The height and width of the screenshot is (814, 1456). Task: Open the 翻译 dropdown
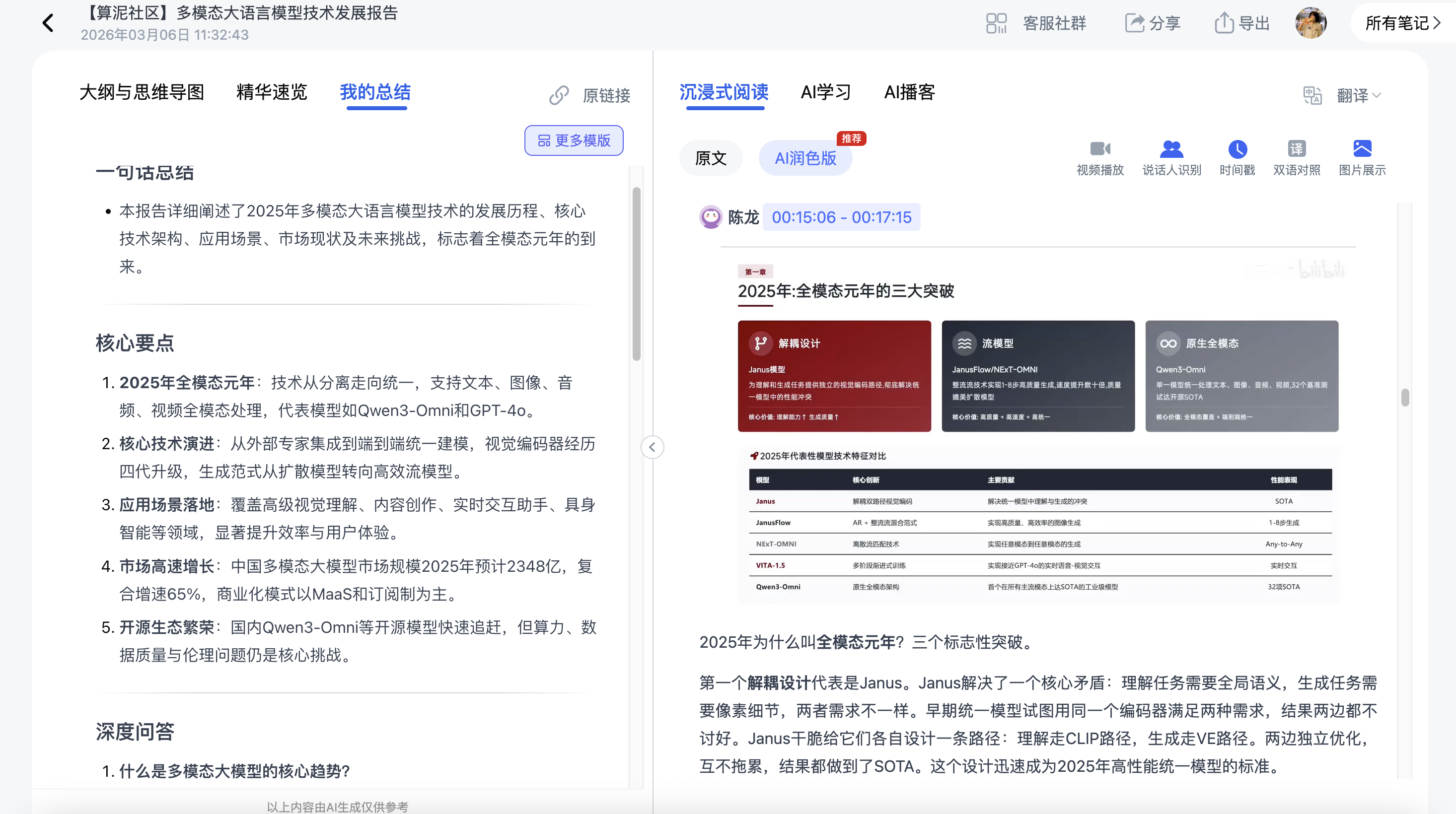coord(1359,95)
